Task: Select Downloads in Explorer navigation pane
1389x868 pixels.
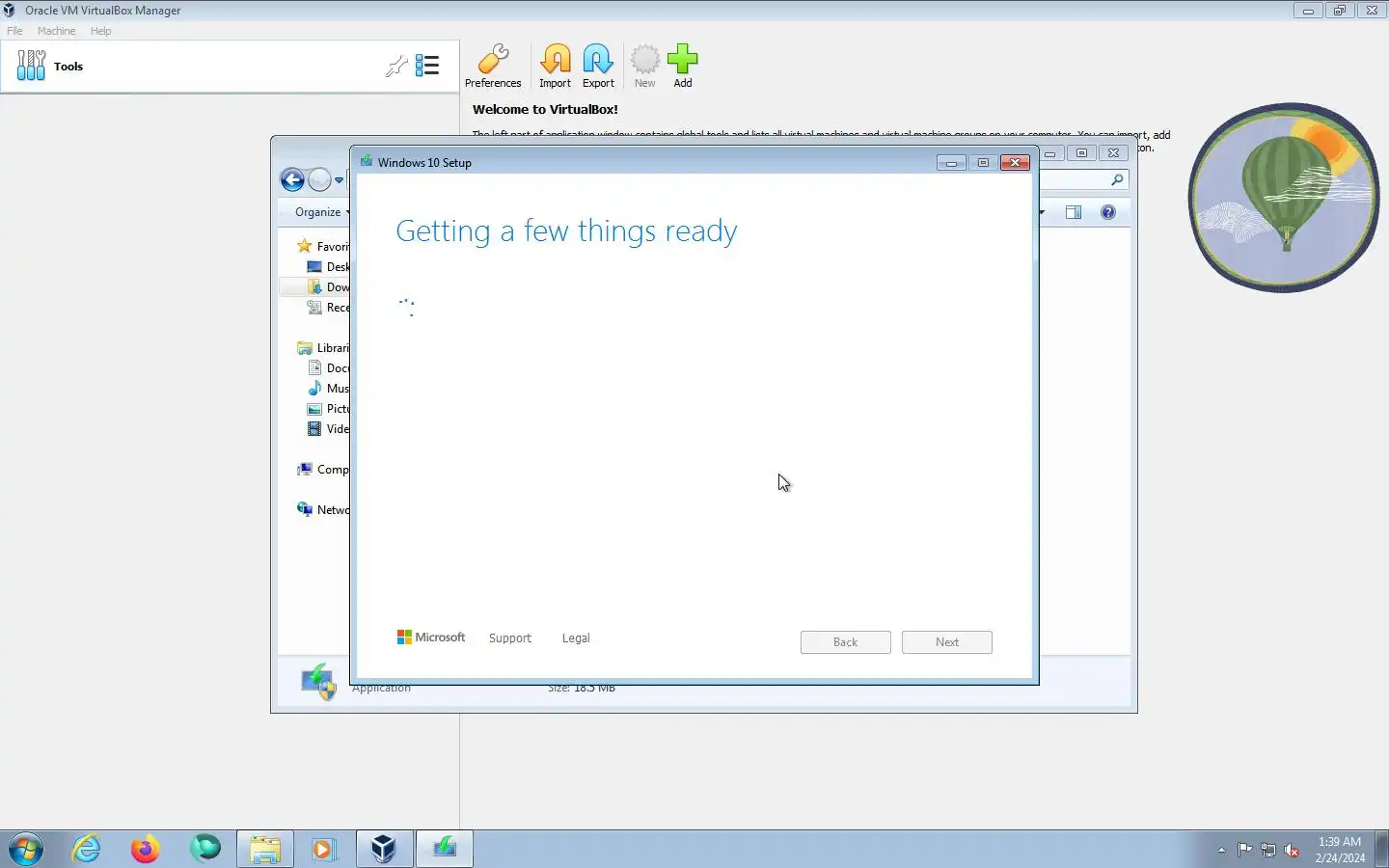Action: [x=327, y=287]
